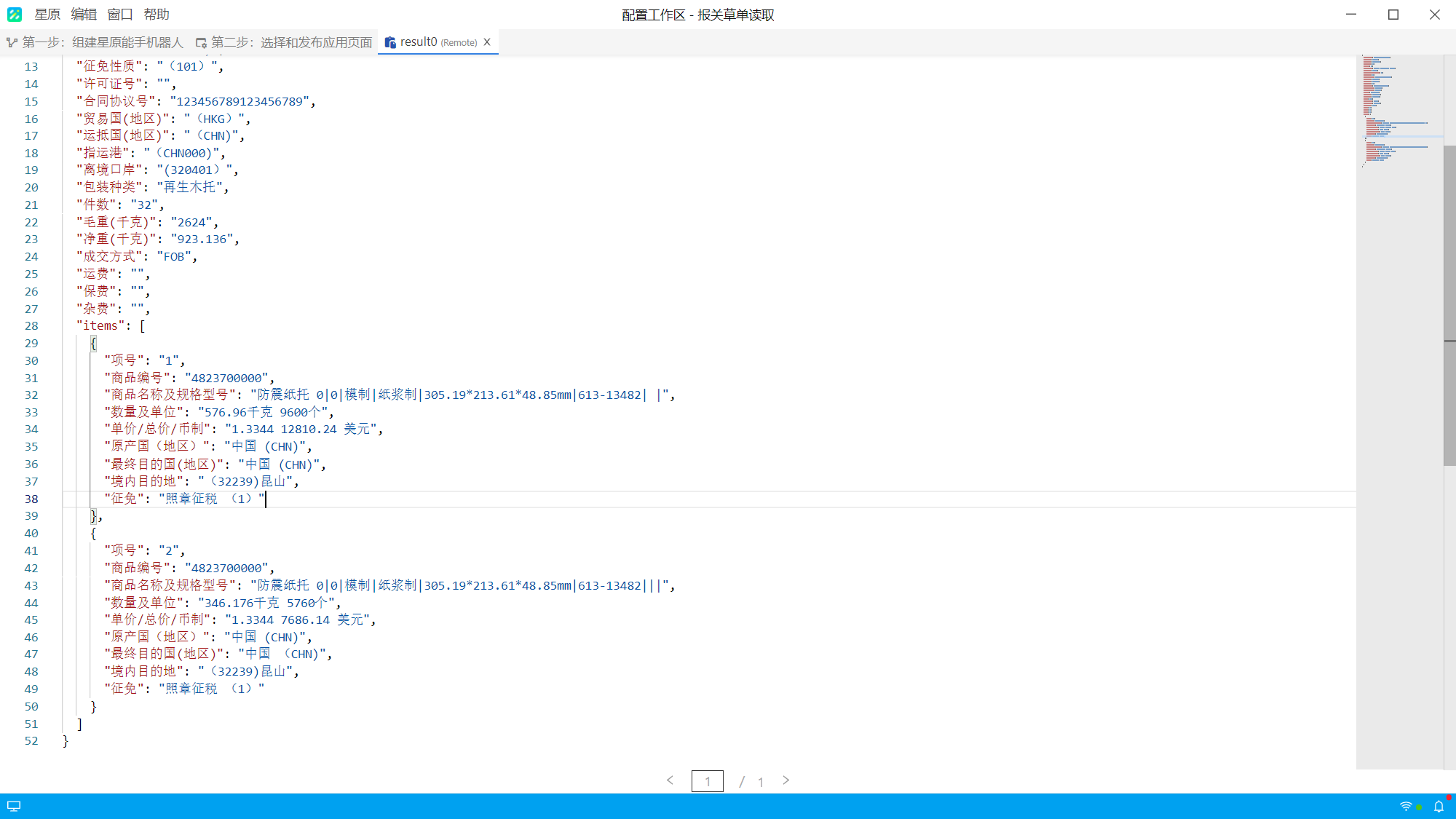Click the 征免 line on row 49
Screen dimensions: 1456x819
[184, 689]
